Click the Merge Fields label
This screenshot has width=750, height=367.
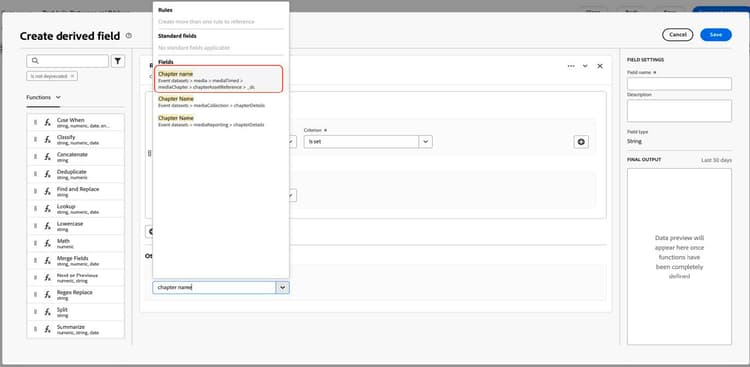[x=72, y=258]
